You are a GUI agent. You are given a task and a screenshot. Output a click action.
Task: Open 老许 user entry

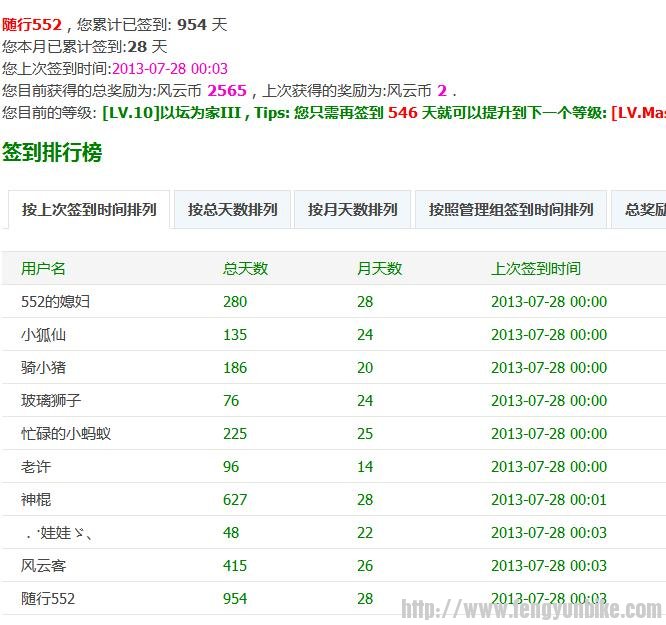tap(36, 466)
